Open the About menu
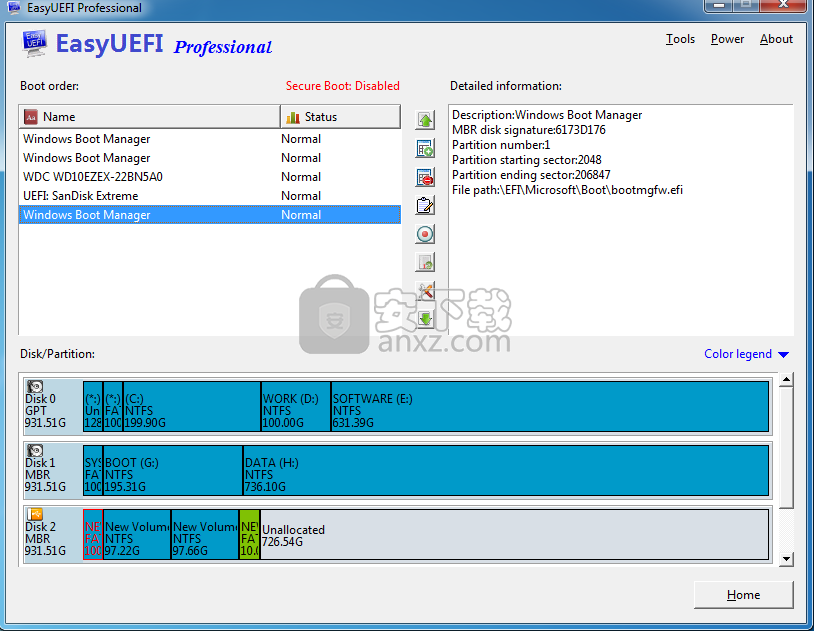814x631 pixels. 776,39
